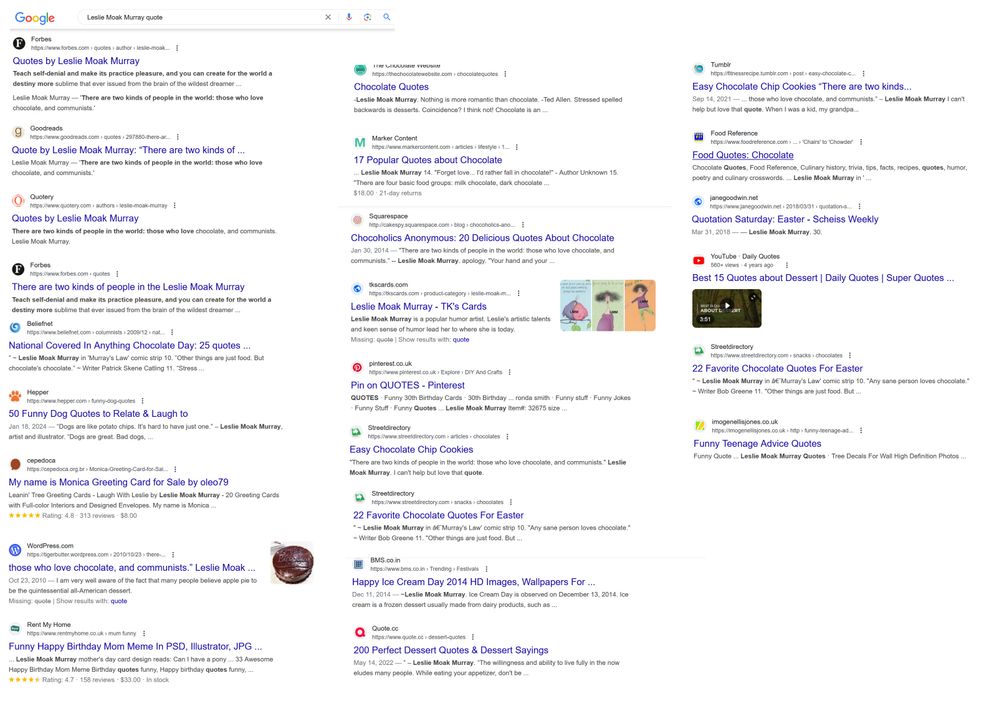Click 'quote' link under WordPress Missing text
Screen dimensions: 999x724
click(119, 601)
